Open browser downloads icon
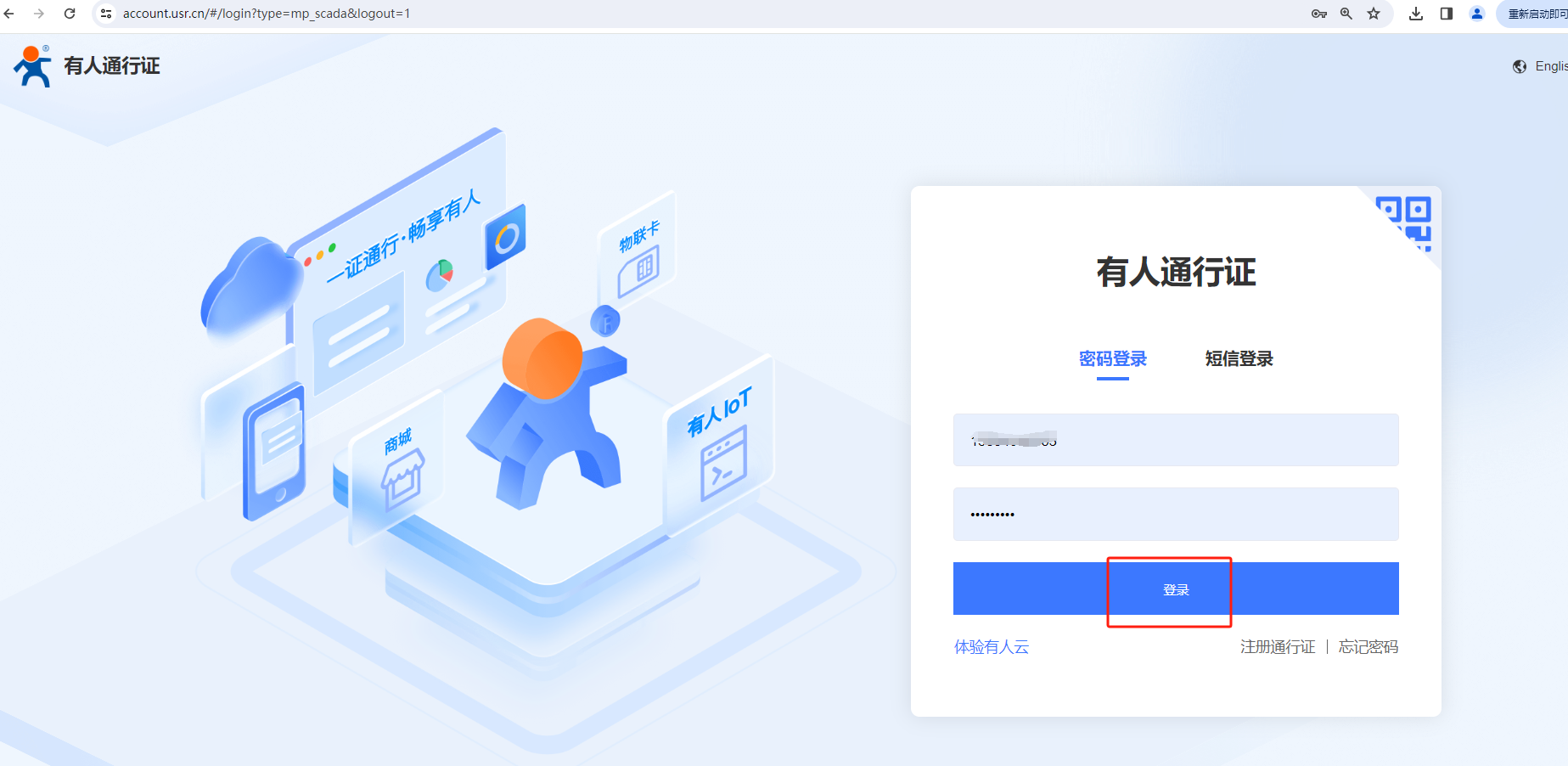The image size is (1568, 766). [x=1416, y=14]
